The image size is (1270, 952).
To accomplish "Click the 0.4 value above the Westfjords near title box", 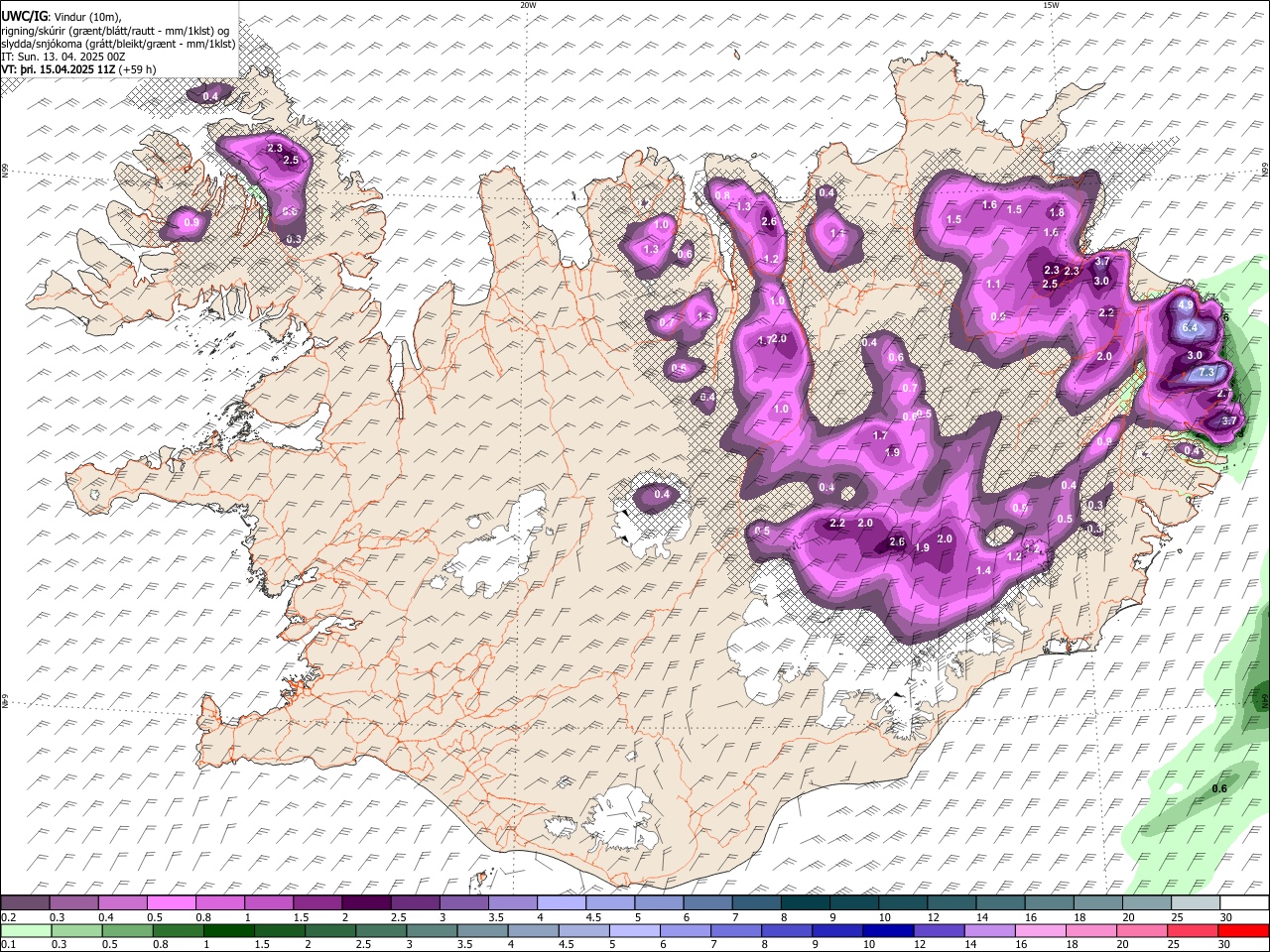I will click(x=210, y=96).
